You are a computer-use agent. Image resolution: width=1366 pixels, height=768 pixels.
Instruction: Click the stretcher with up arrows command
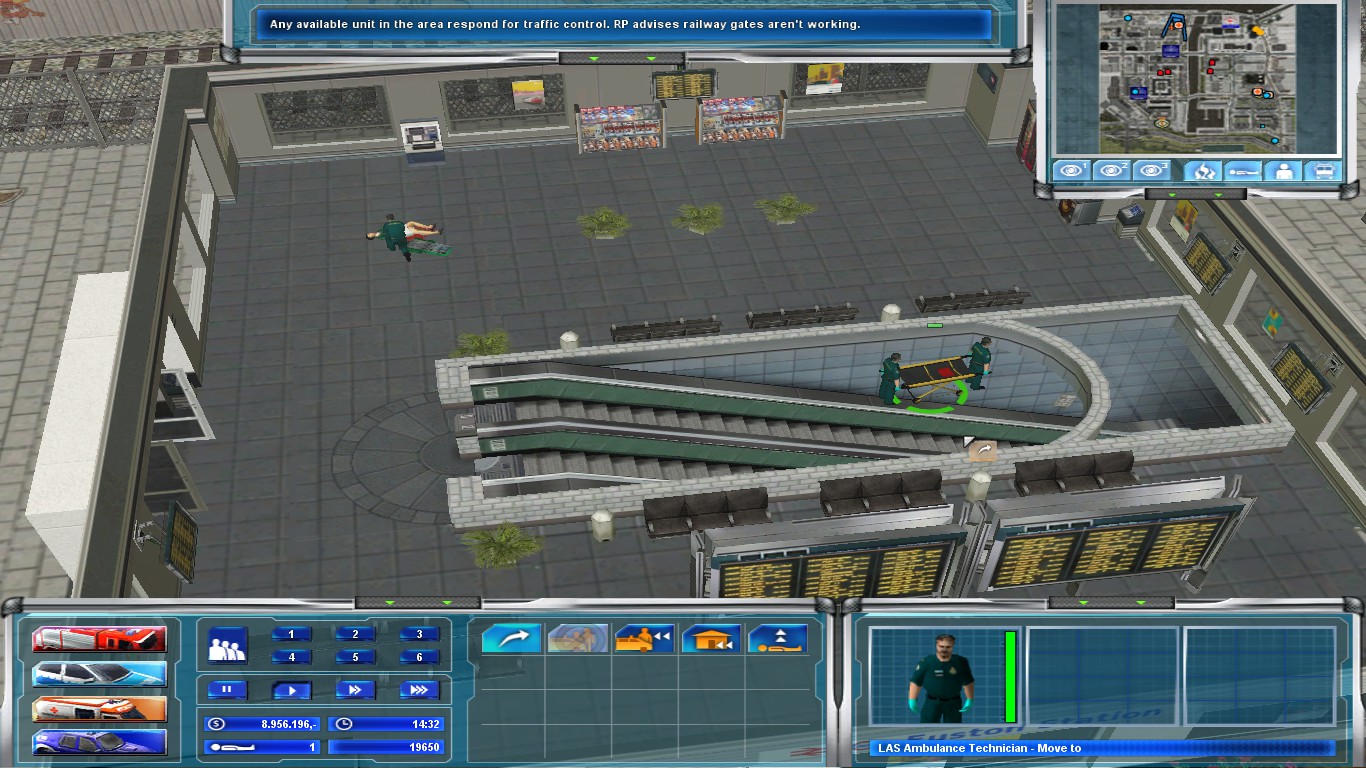[x=778, y=639]
